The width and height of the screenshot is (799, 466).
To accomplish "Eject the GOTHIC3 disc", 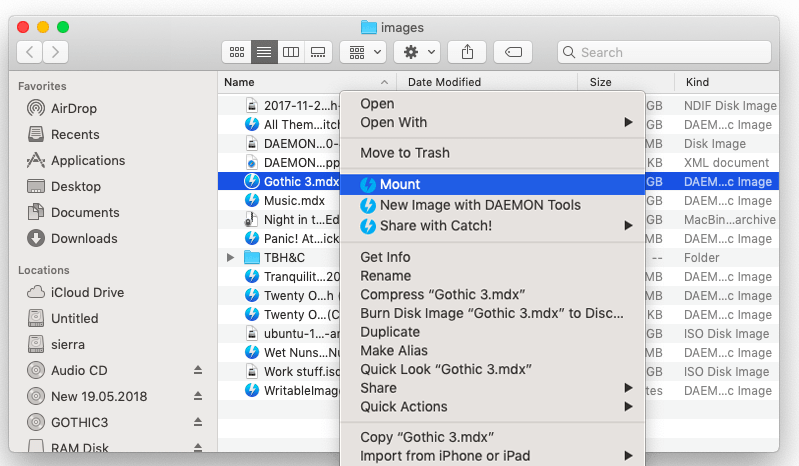I will tap(198, 422).
